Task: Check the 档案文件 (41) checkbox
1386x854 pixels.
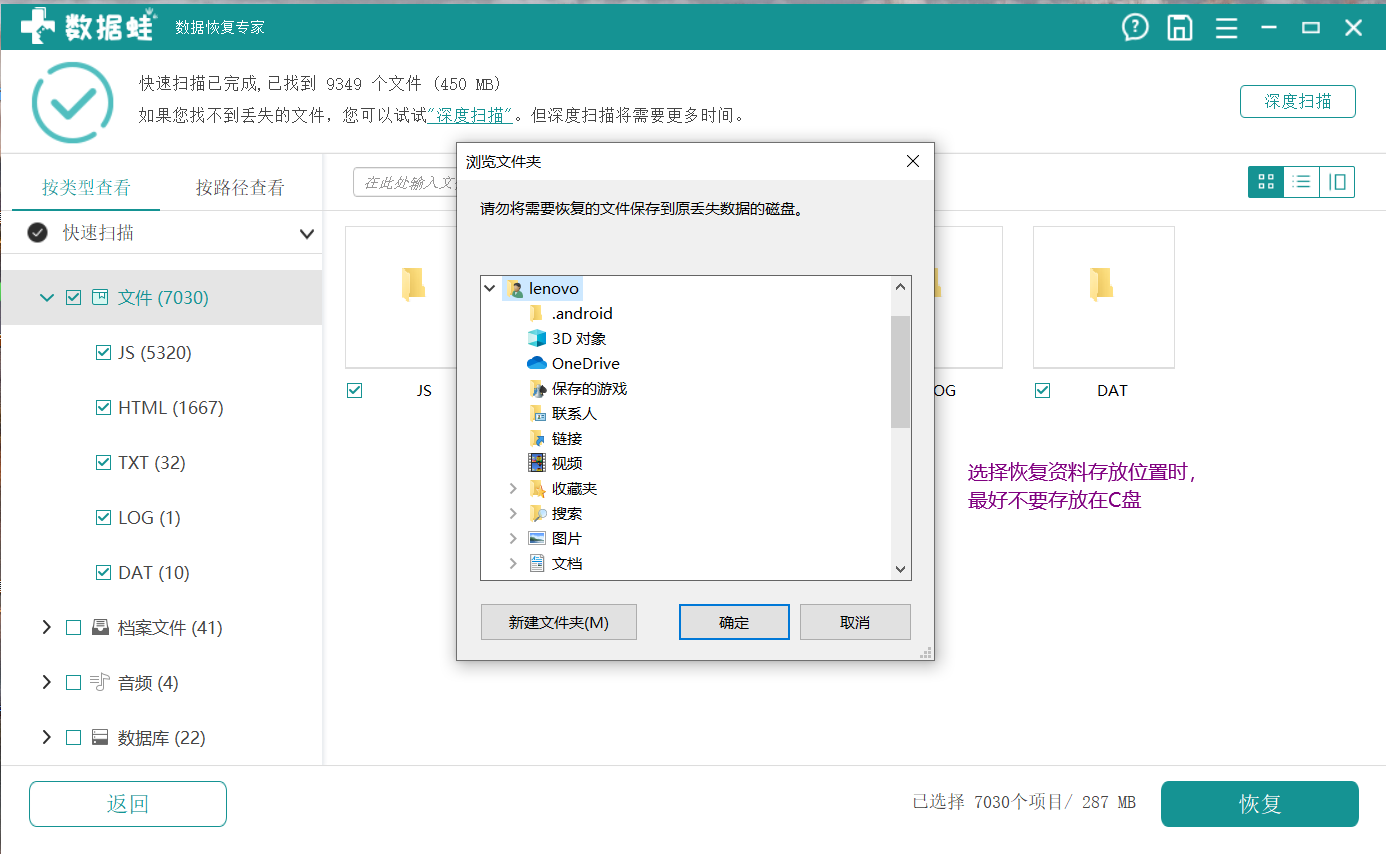Action: pos(73,628)
